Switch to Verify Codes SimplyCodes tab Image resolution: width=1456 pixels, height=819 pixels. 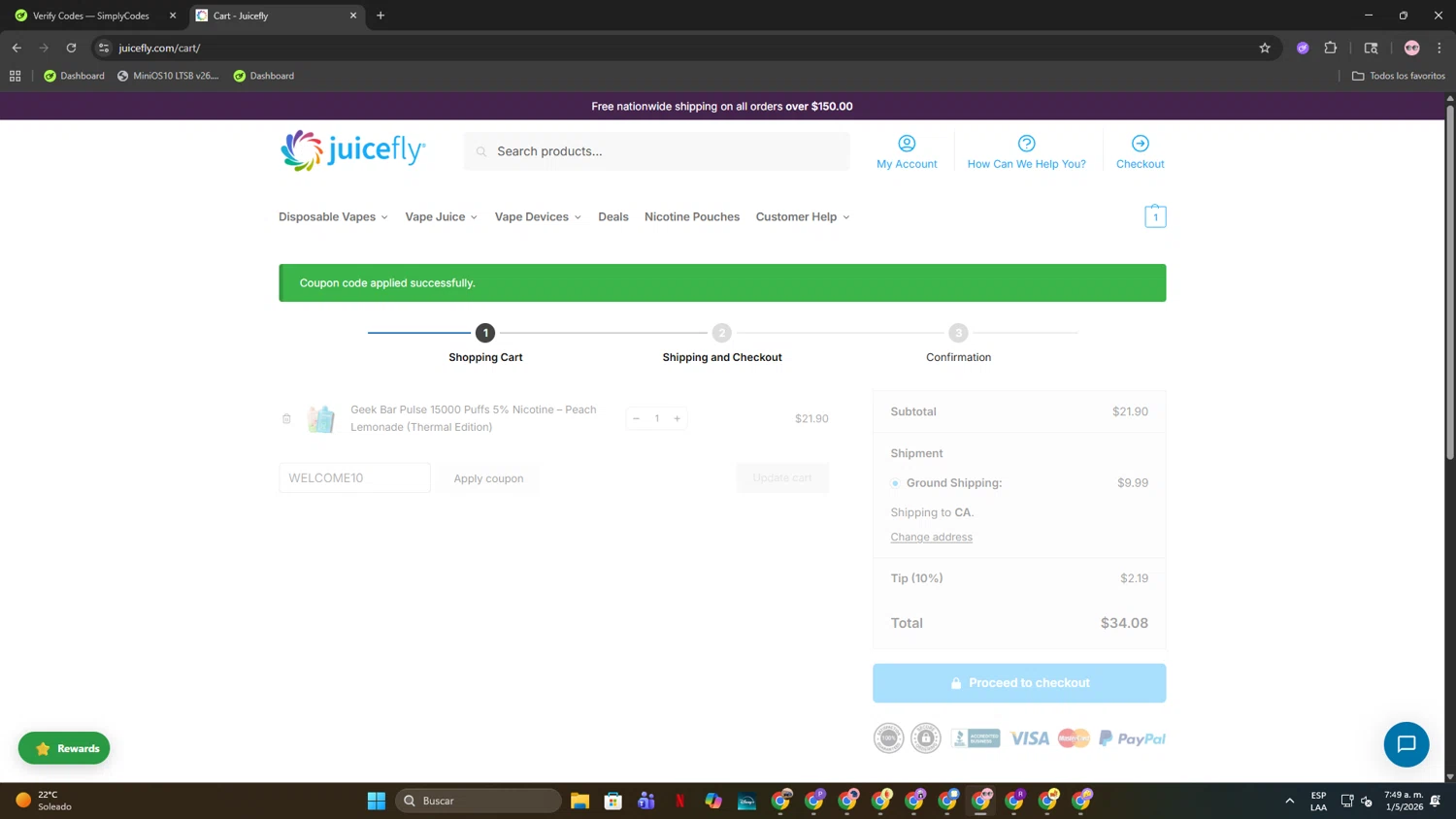91,16
